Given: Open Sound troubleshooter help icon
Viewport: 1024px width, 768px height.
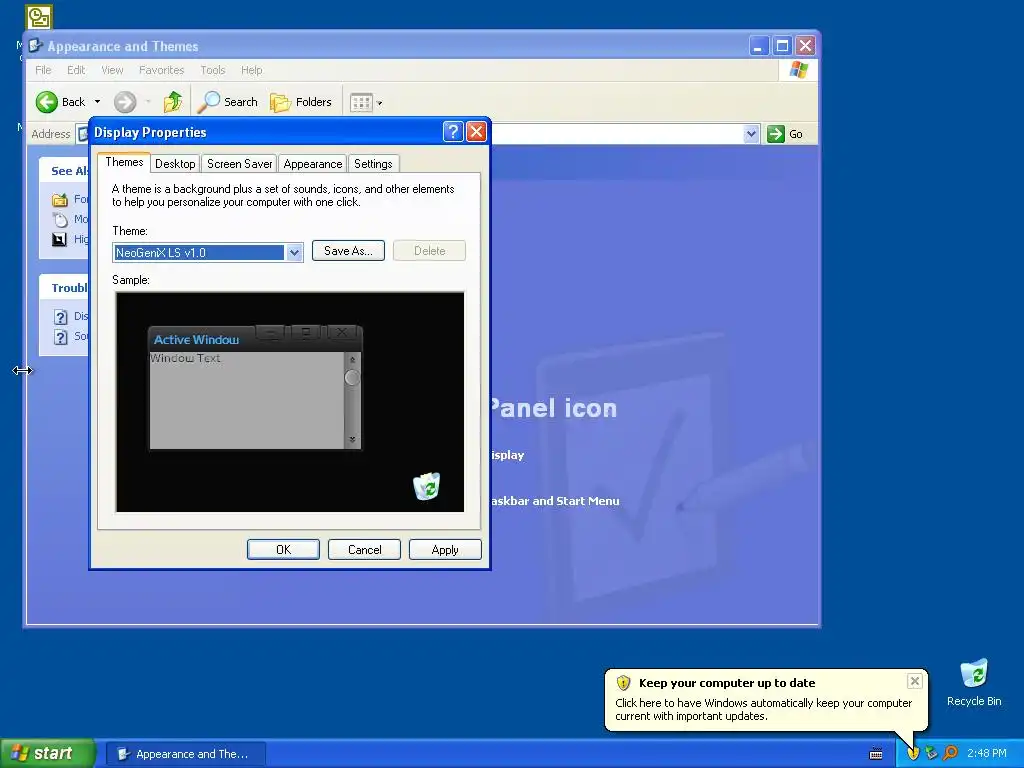Looking at the screenshot, I should click(x=61, y=337).
